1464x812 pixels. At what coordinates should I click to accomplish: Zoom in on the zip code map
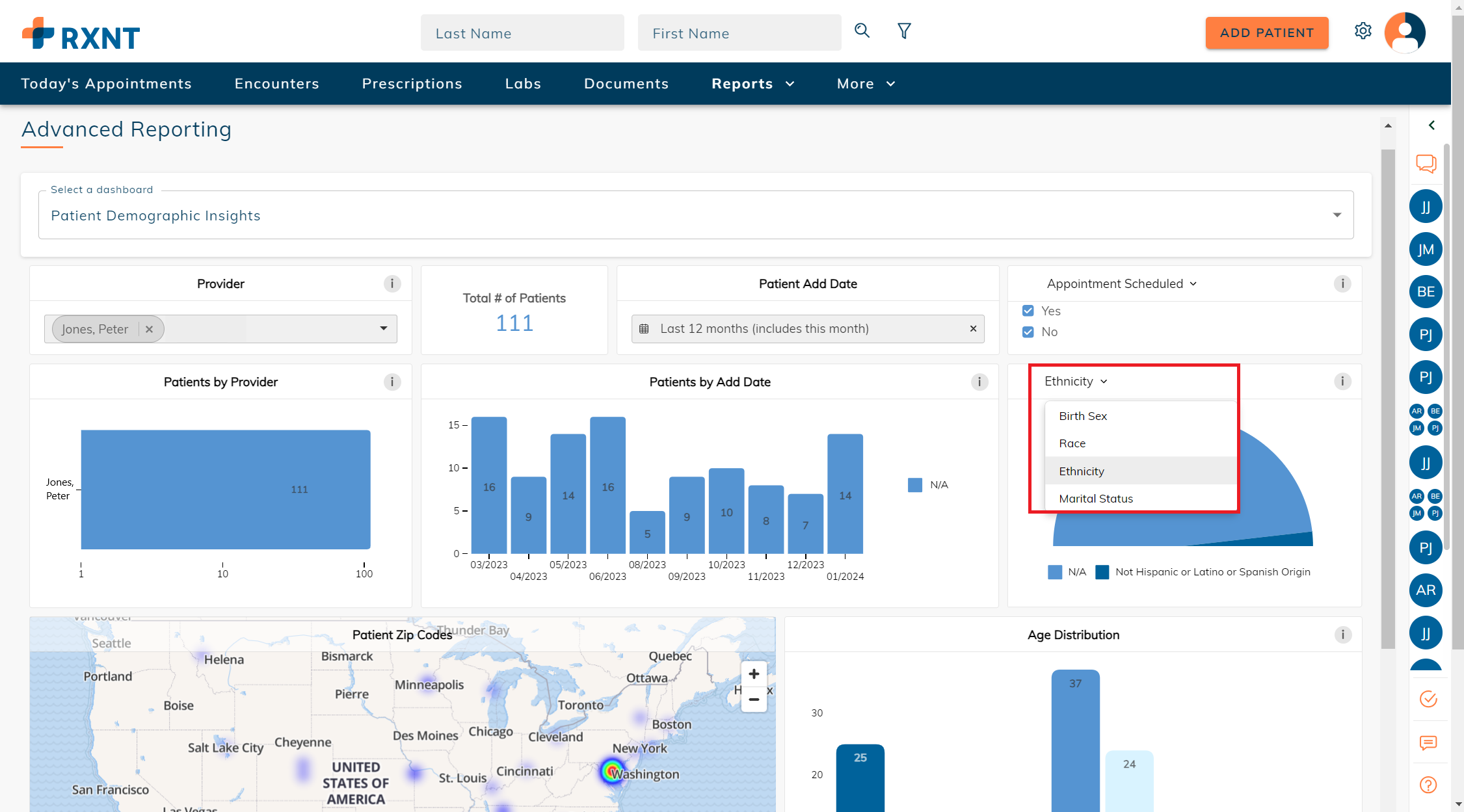(x=753, y=674)
